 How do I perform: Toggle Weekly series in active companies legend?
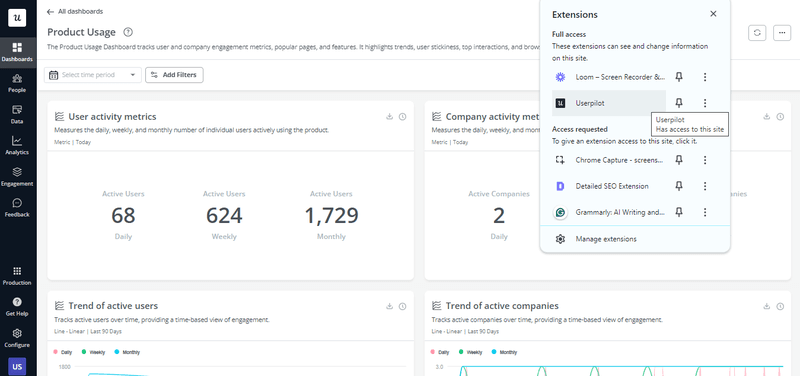(470, 352)
